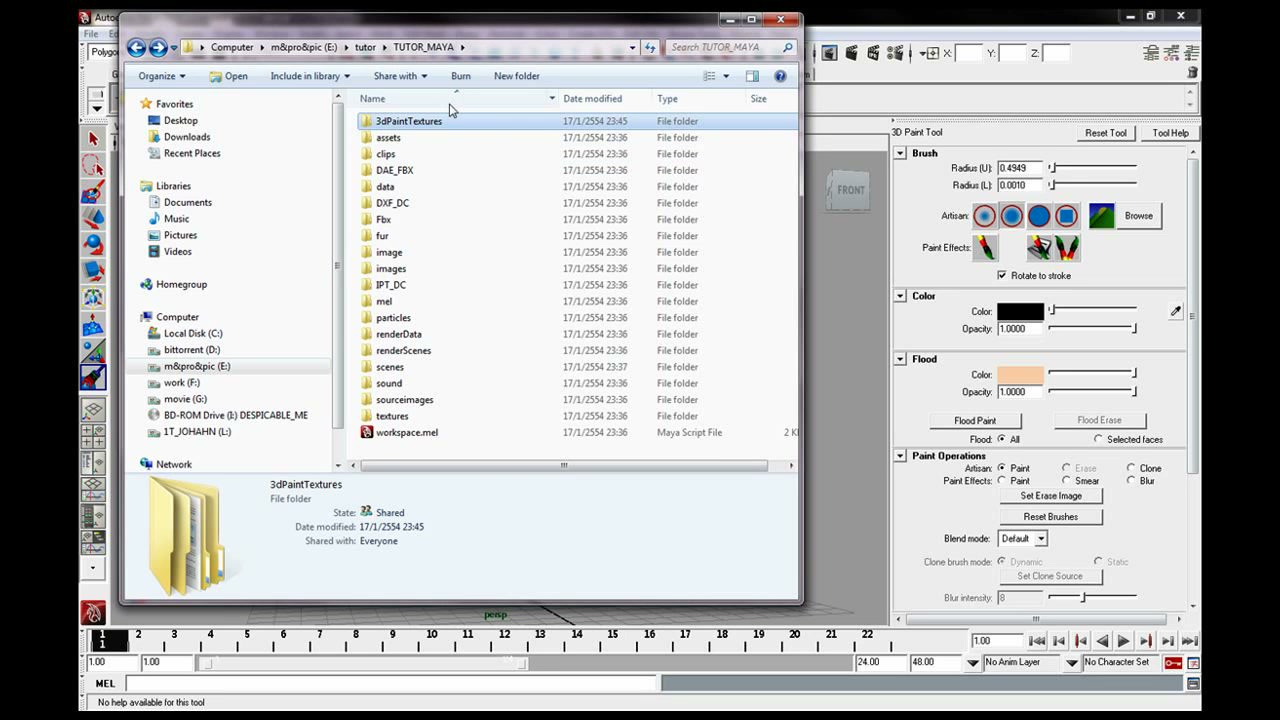Choose the first Artisan round brush profile

tap(985, 216)
